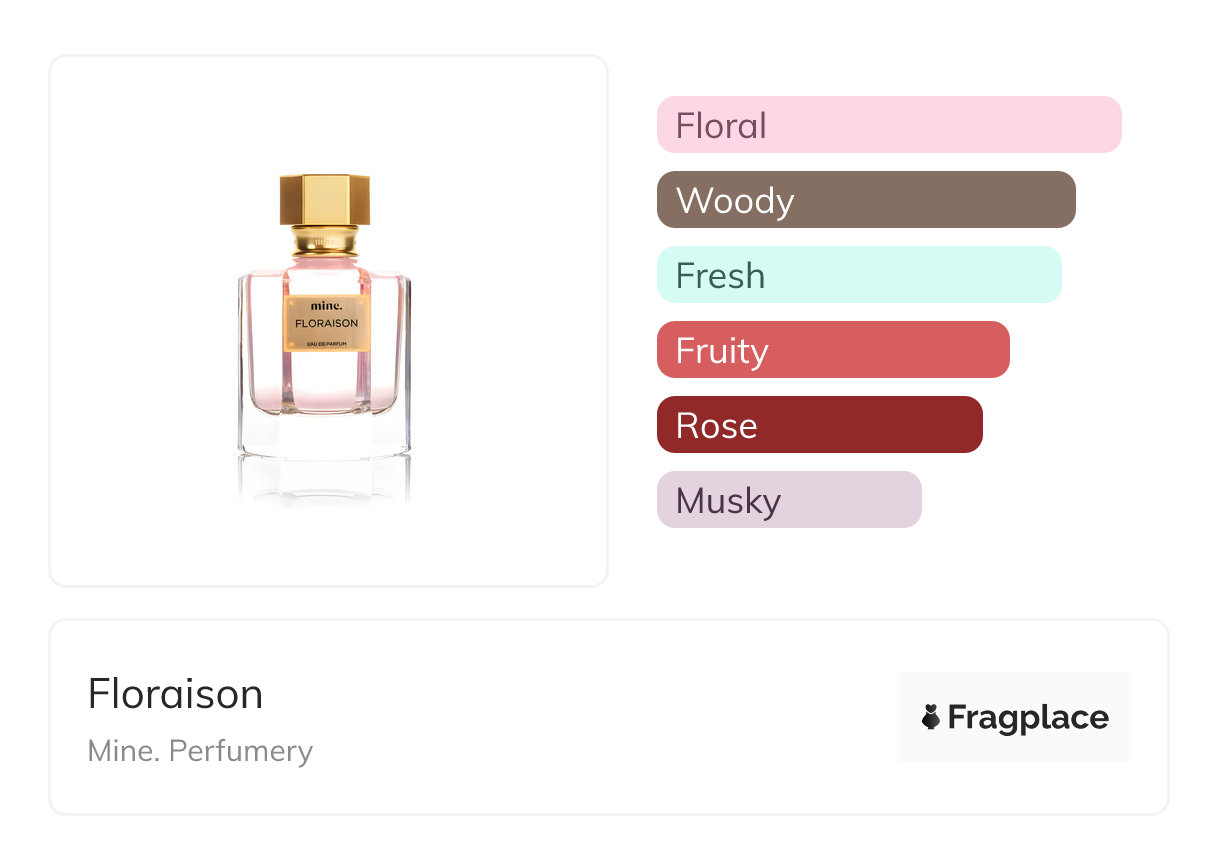Click the bottle reflection beneath the perfume
This screenshot has width=1218, height=864.
click(325, 480)
